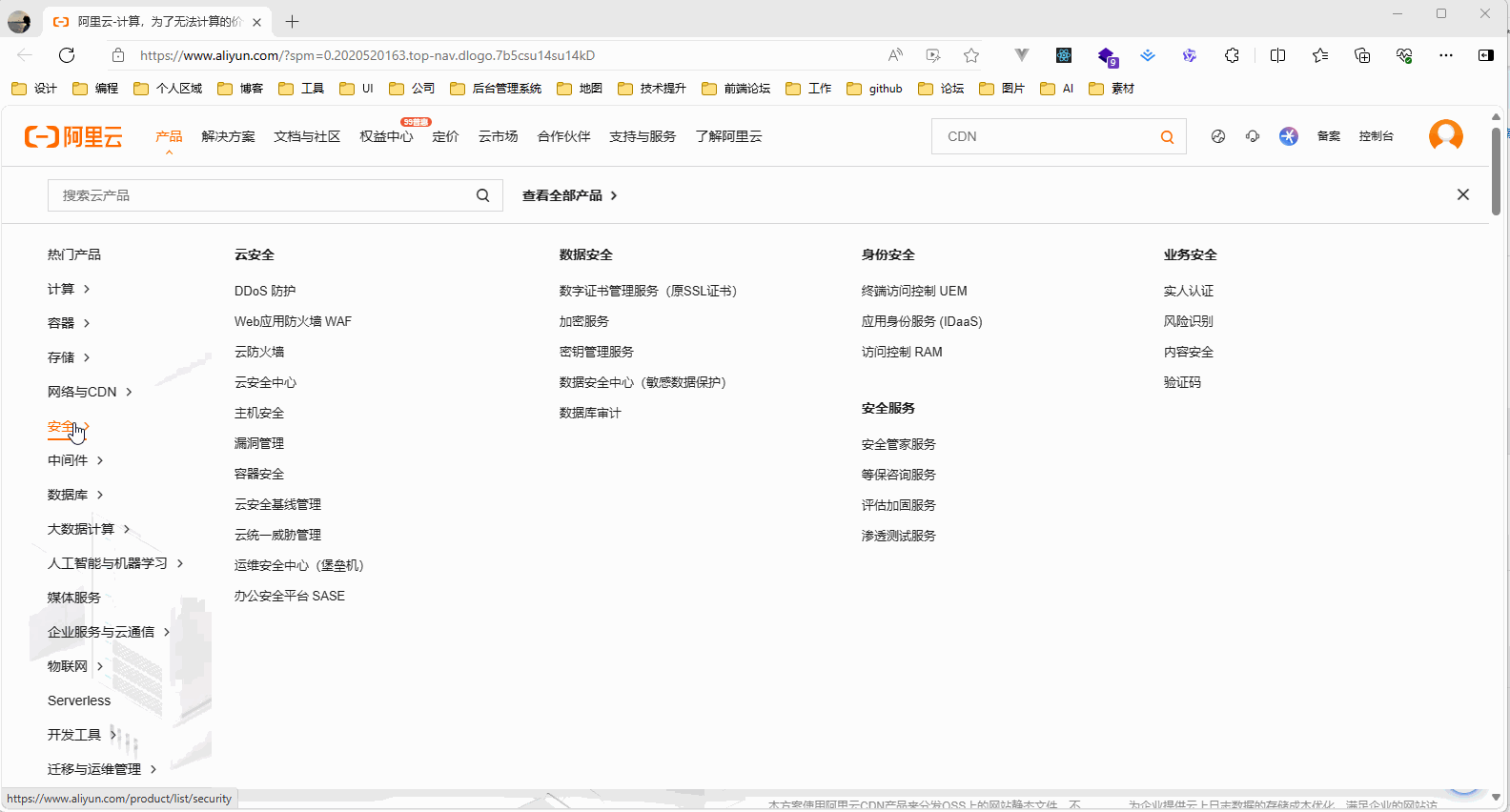Open the DDoS 防护 product link
The image size is (1510, 812).
coord(265,291)
